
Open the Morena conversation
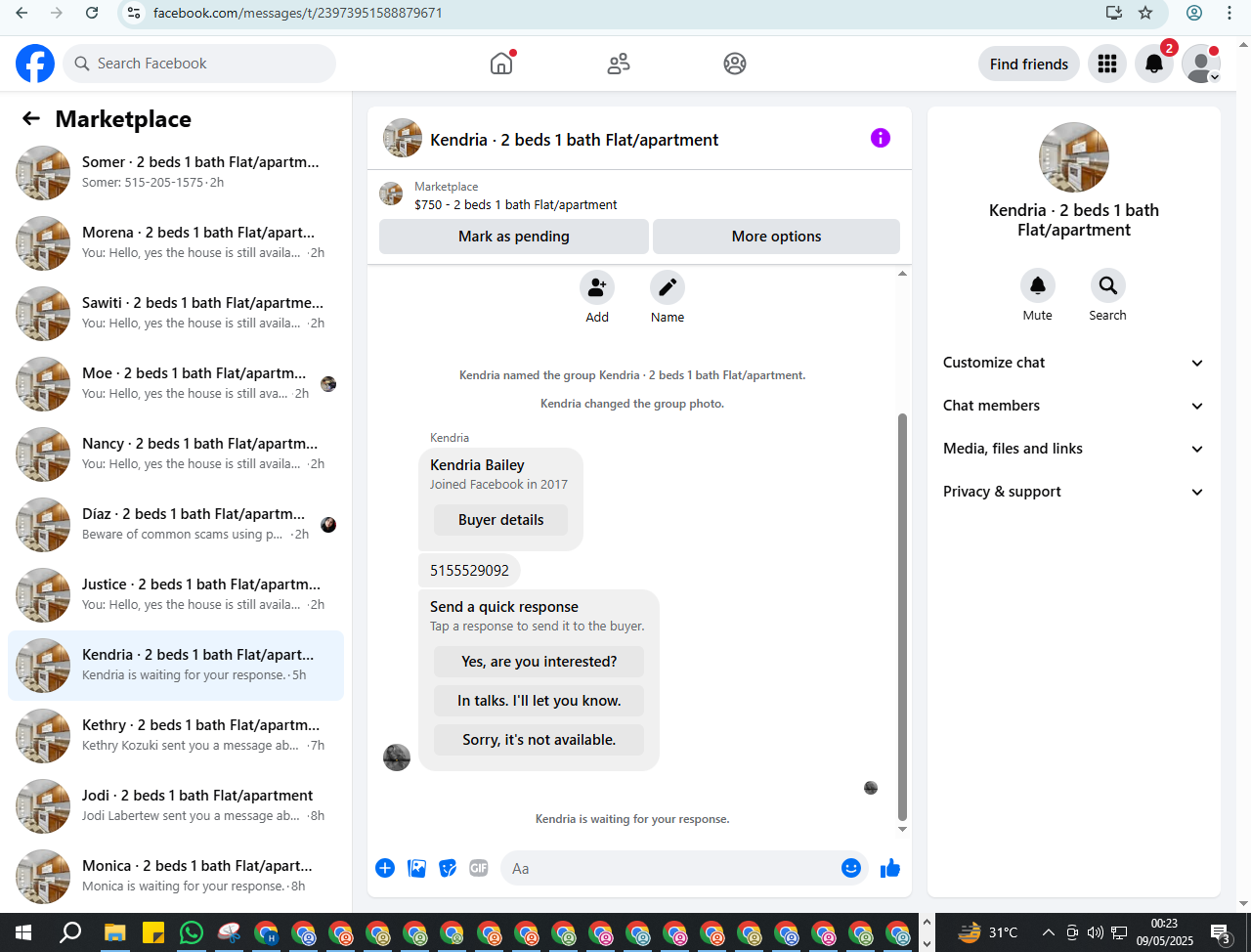click(176, 243)
